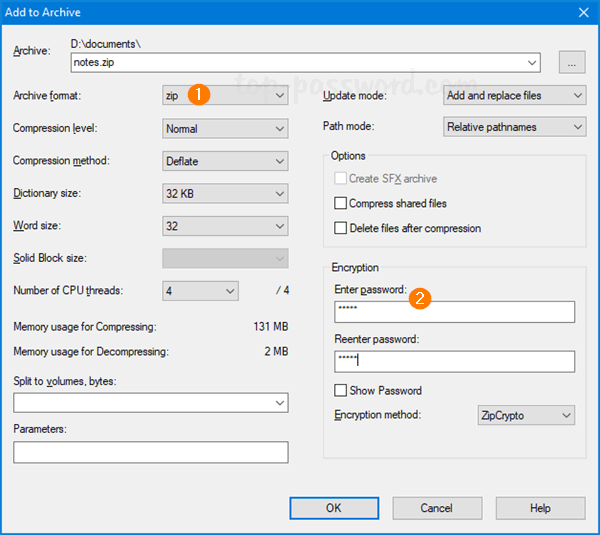Check Delete files after compression
The image size is (600, 535).
click(341, 229)
